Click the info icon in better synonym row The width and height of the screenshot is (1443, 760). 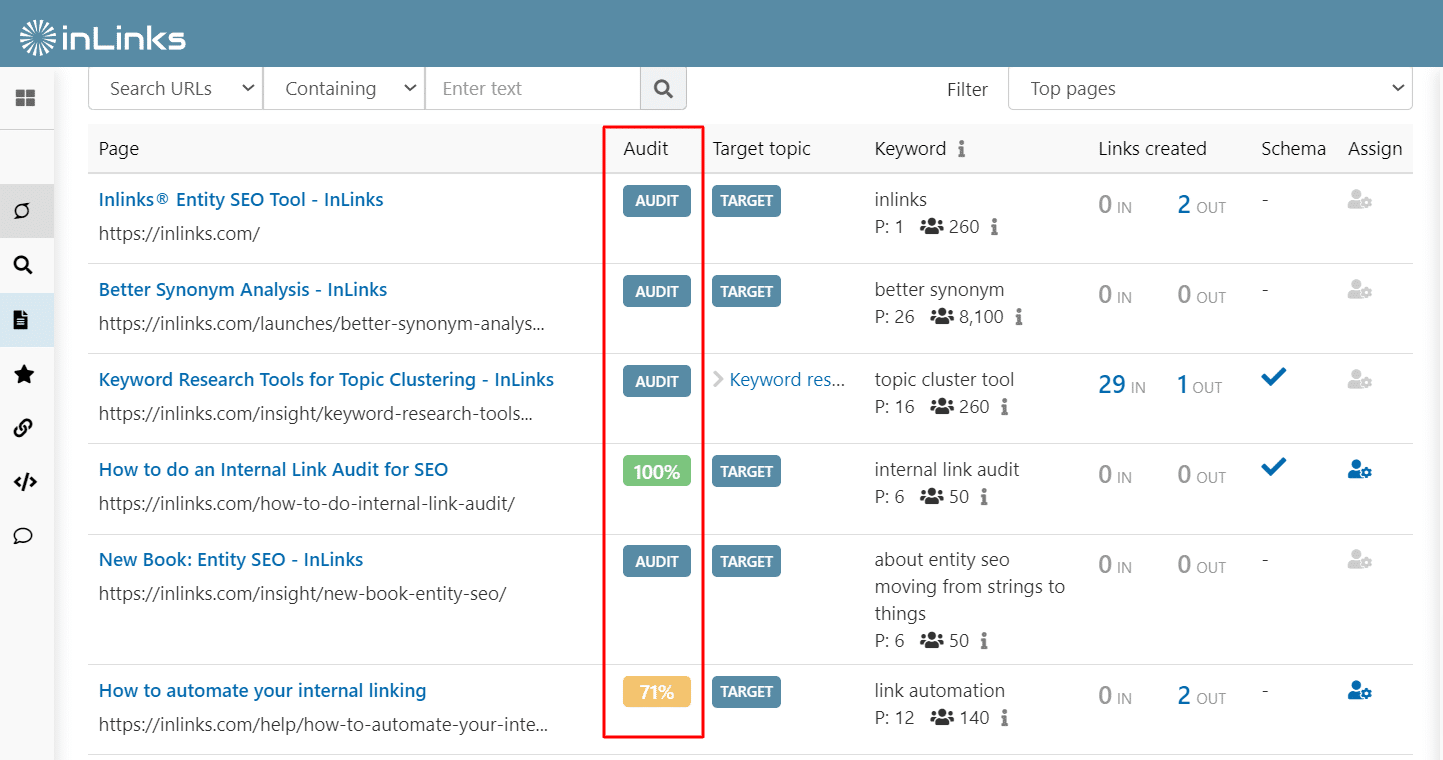point(1019,317)
